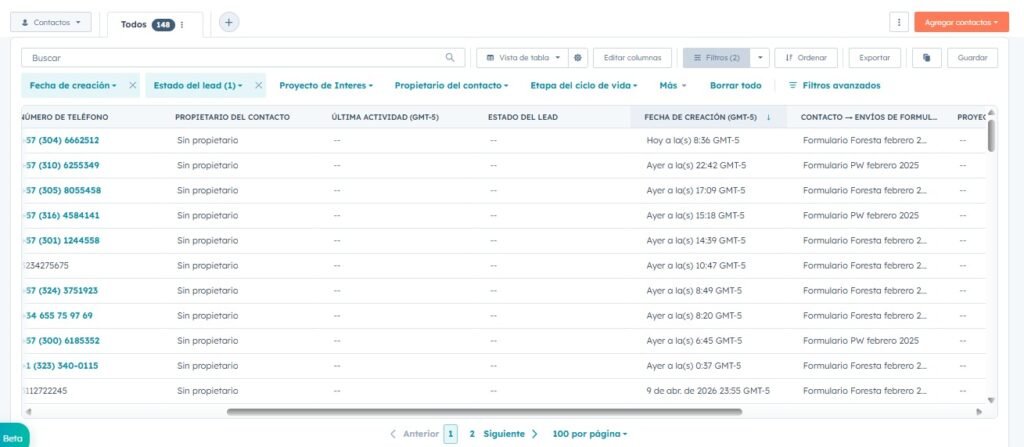
Task: Click the horizontal table scrollbar
Action: (x=484, y=412)
